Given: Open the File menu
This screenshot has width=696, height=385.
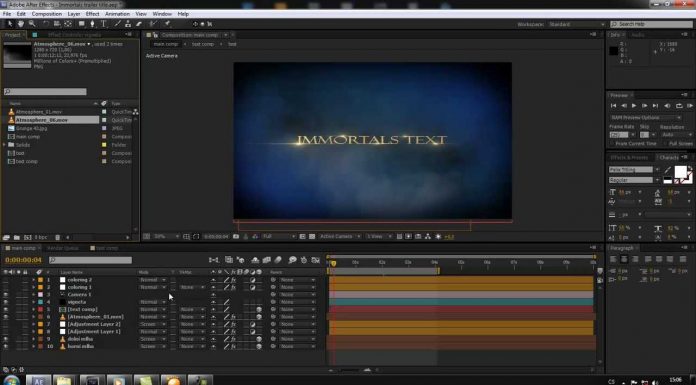Looking at the screenshot, I should tap(7, 14).
